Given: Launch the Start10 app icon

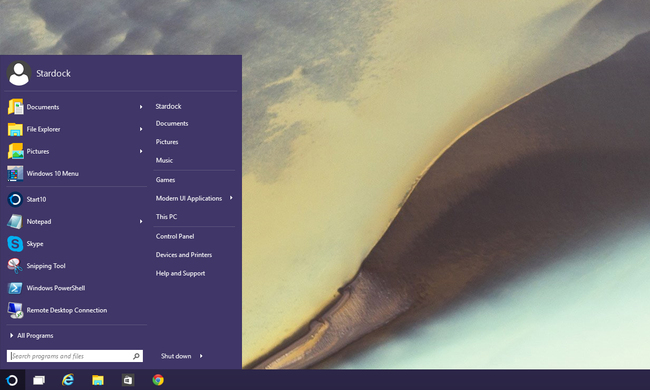Looking at the screenshot, I should click(15, 199).
